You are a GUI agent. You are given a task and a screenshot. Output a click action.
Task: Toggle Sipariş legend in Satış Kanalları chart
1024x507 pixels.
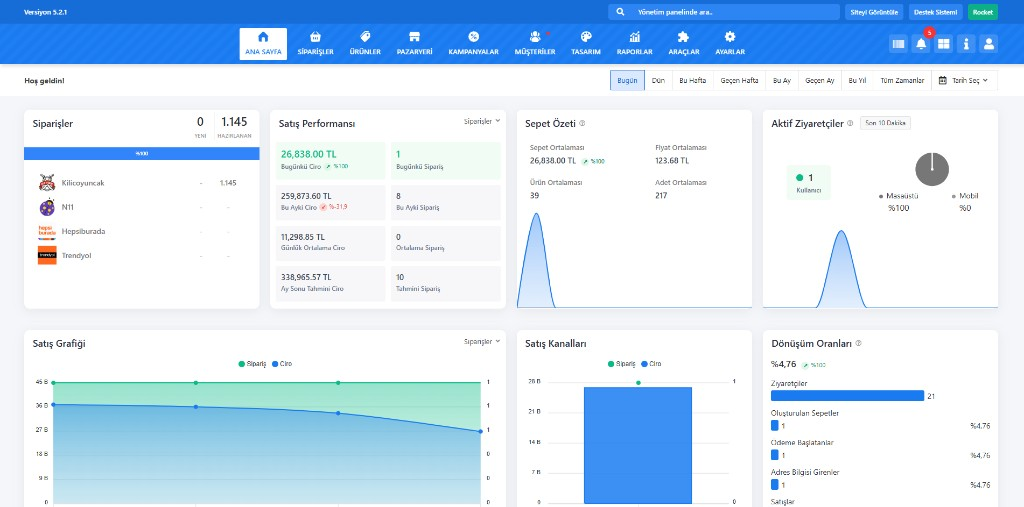pos(621,364)
